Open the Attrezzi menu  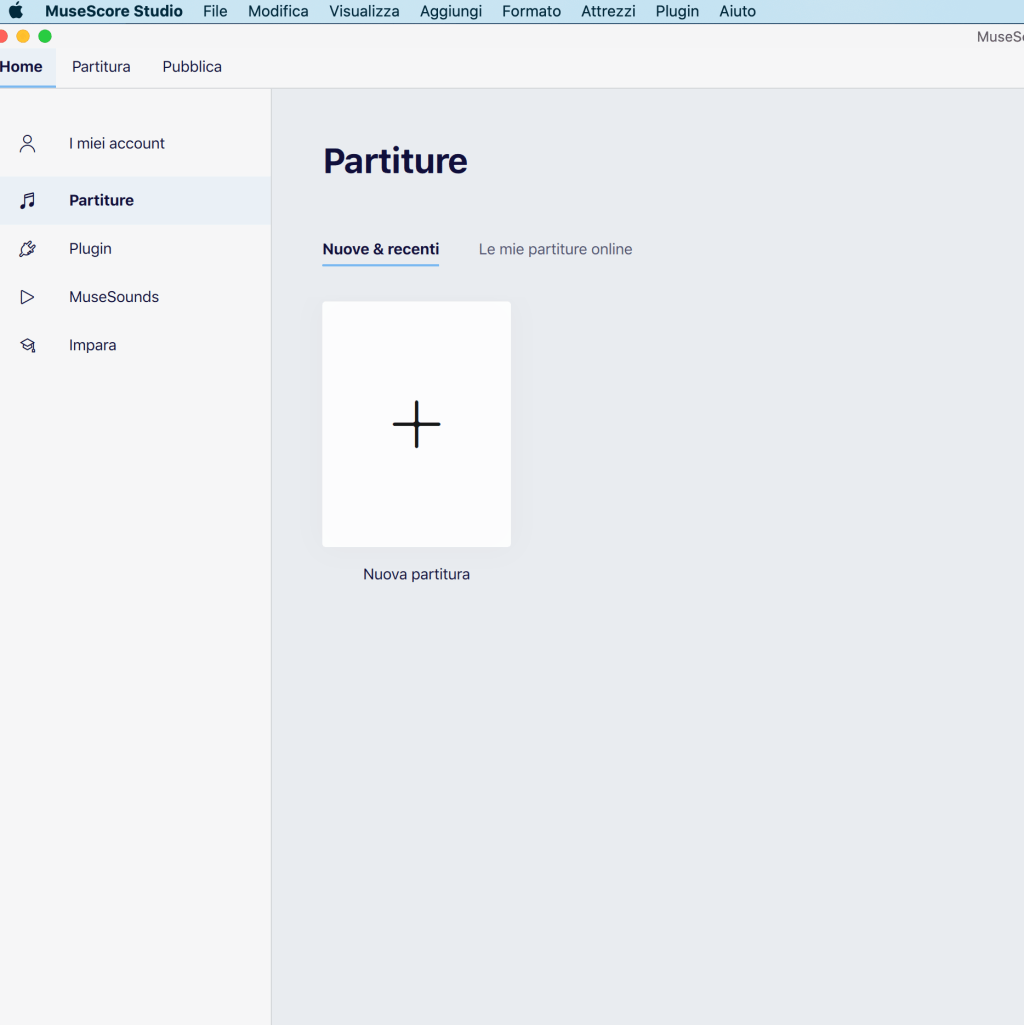click(608, 12)
